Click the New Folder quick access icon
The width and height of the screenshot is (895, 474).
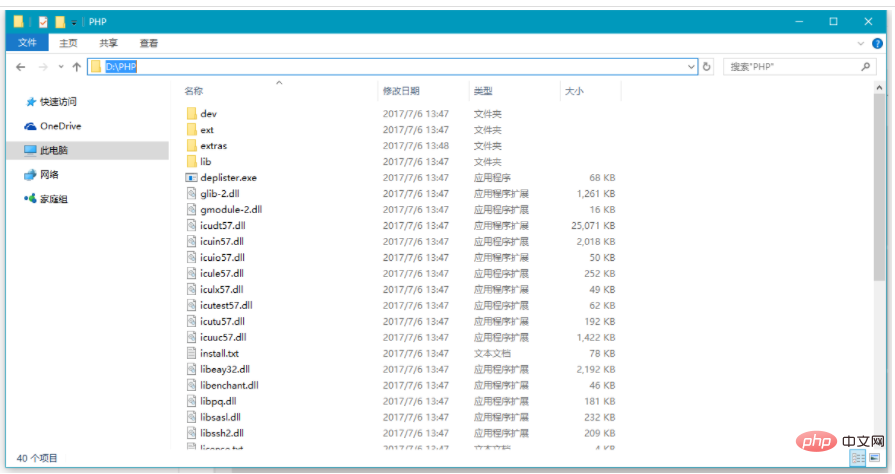(x=60, y=22)
